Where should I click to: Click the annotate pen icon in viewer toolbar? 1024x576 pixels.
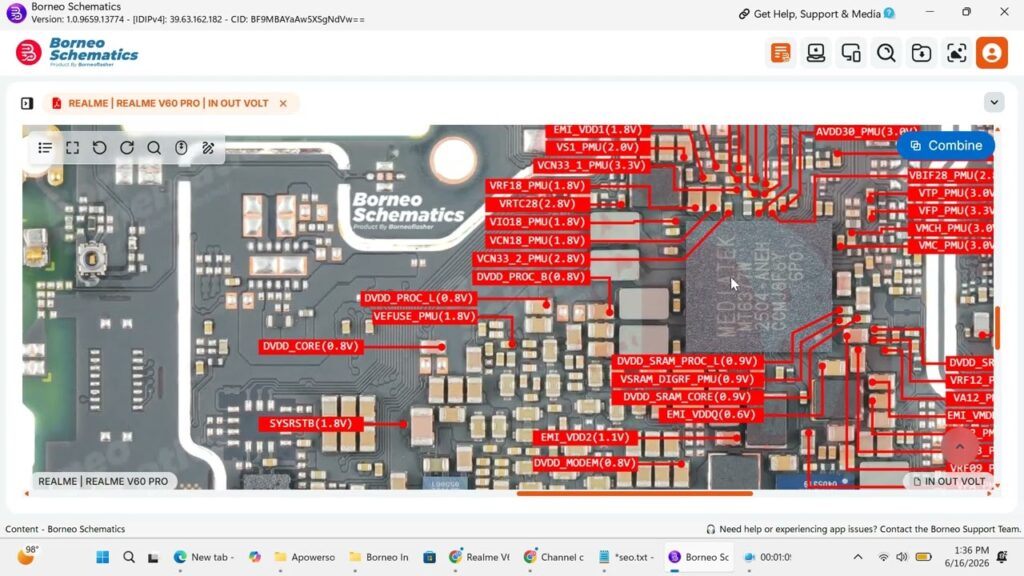pyautogui.click(x=208, y=148)
